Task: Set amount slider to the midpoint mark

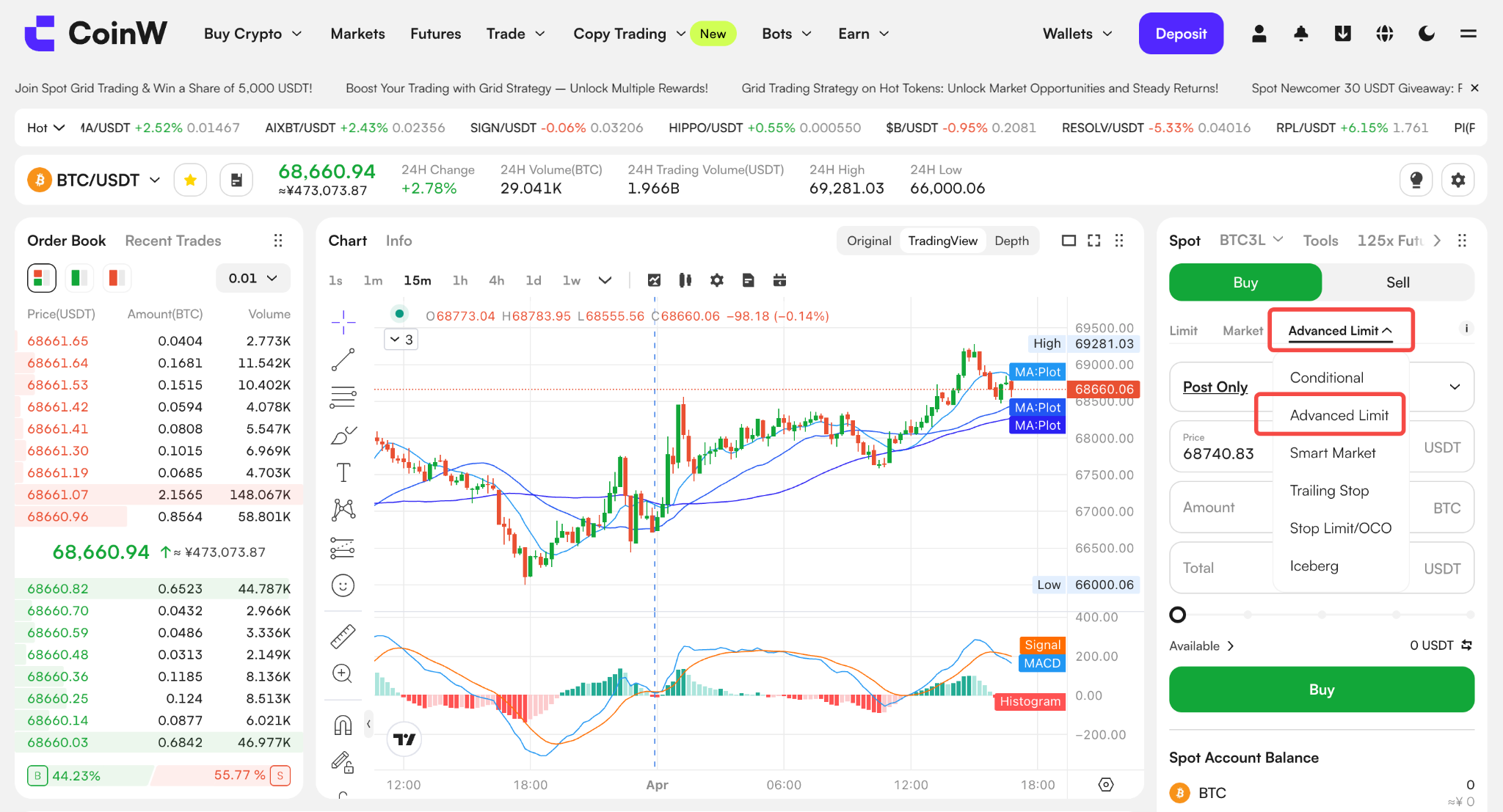Action: coord(1322,615)
